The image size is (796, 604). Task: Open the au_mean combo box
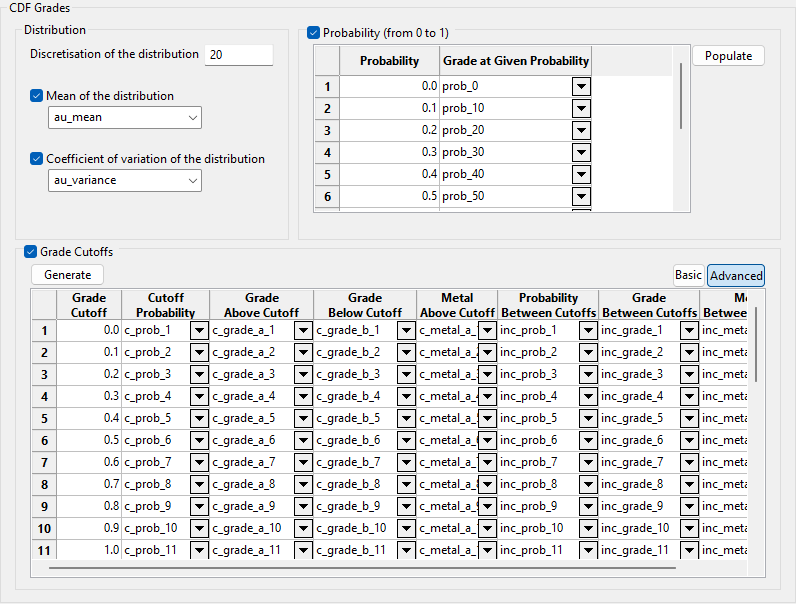pos(125,118)
